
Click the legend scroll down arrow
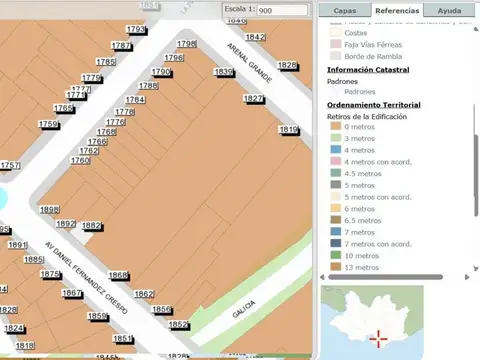(x=476, y=268)
